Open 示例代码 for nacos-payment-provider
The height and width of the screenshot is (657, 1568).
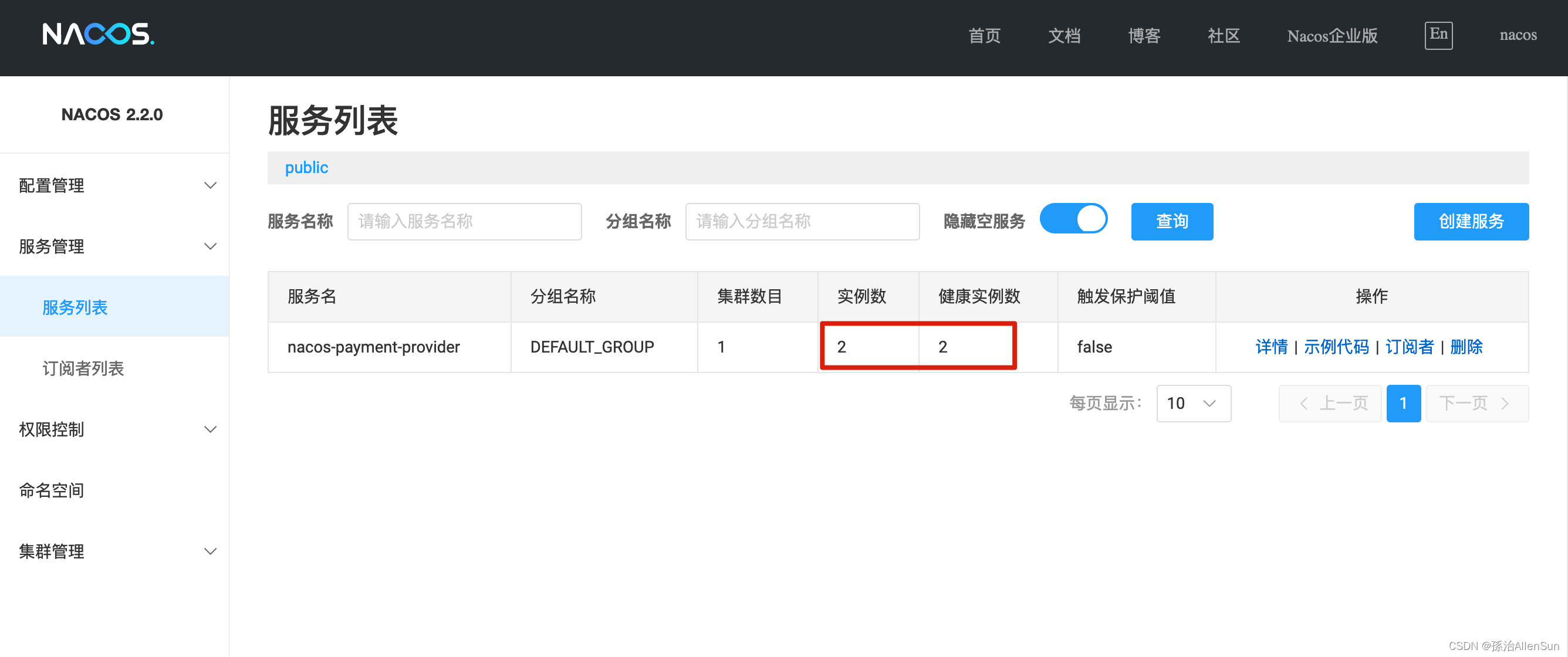coord(1336,347)
